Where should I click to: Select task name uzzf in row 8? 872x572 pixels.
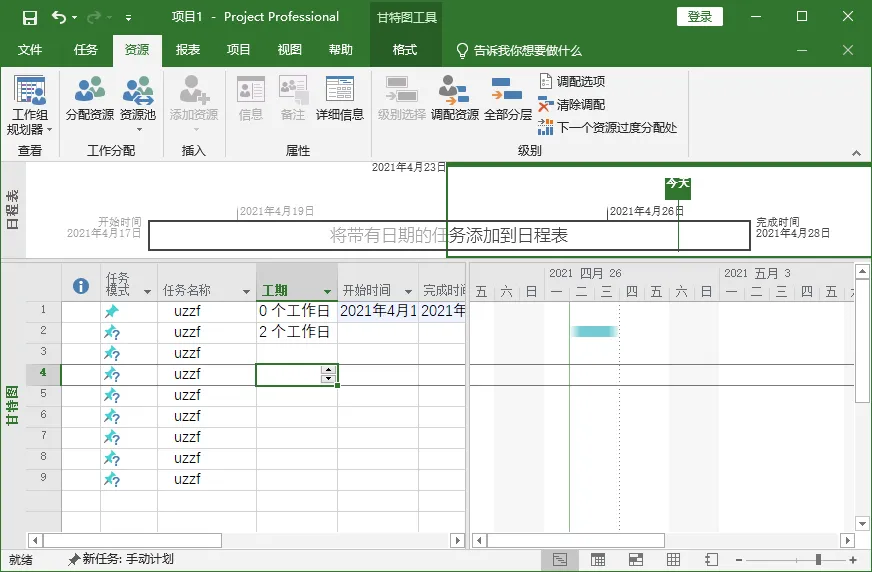187,458
